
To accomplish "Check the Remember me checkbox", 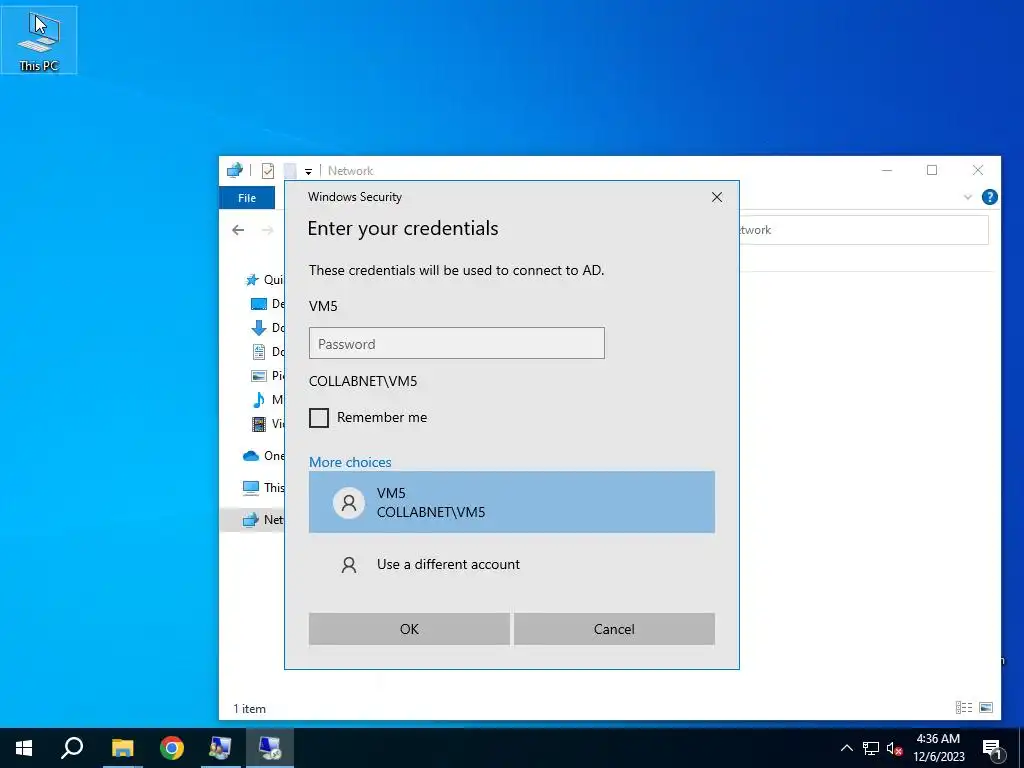I will tap(319, 417).
